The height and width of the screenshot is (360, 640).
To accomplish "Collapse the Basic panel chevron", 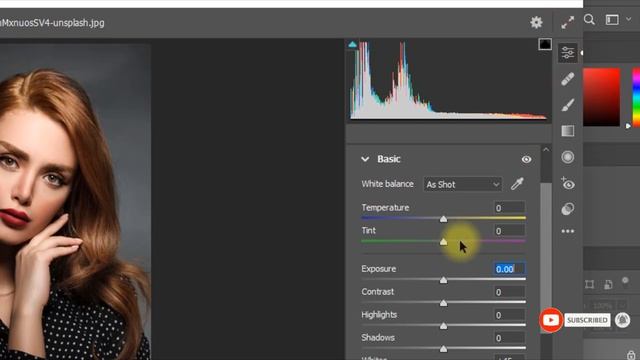I will point(365,159).
